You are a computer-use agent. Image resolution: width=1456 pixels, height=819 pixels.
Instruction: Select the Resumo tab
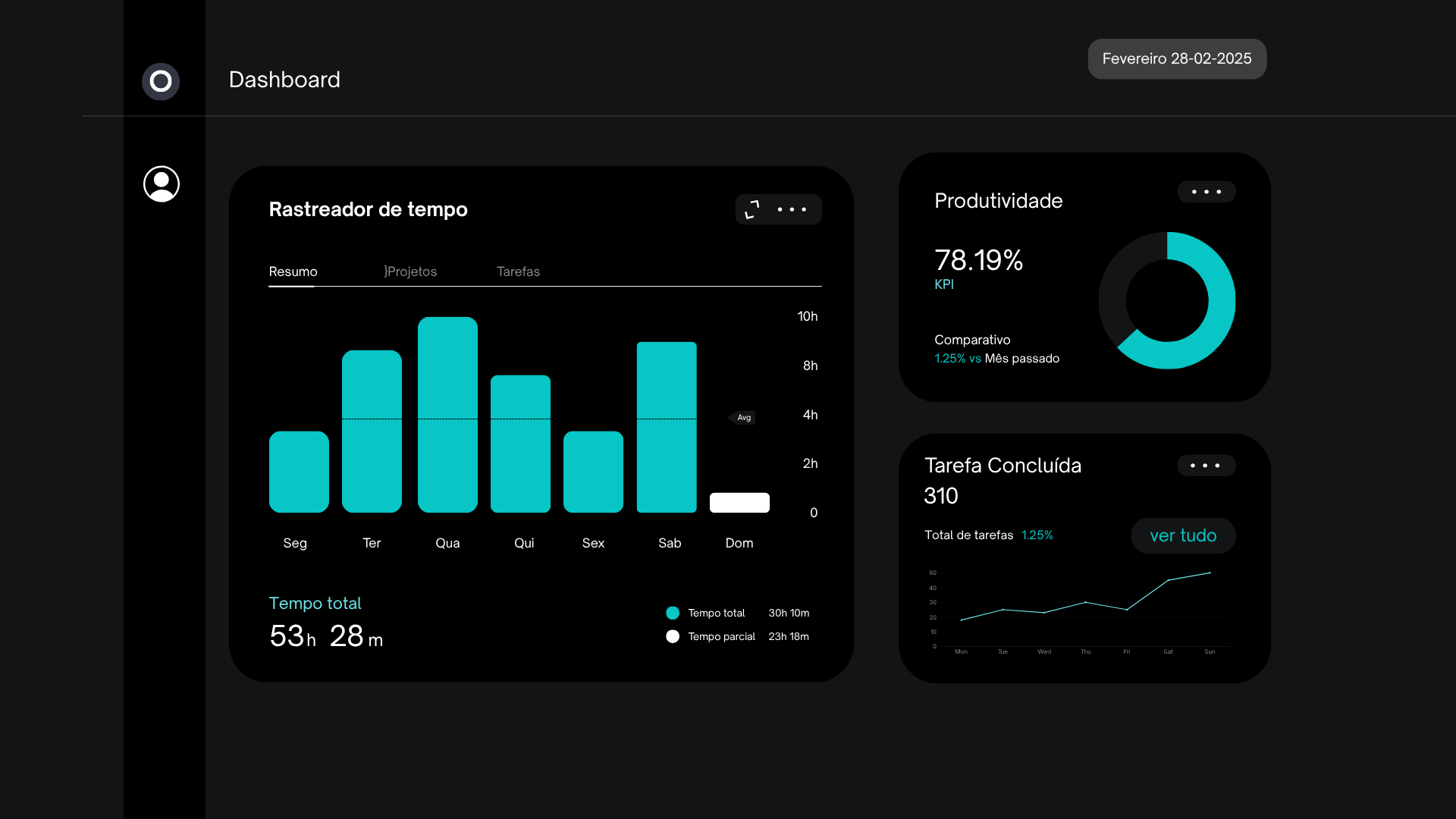[293, 271]
